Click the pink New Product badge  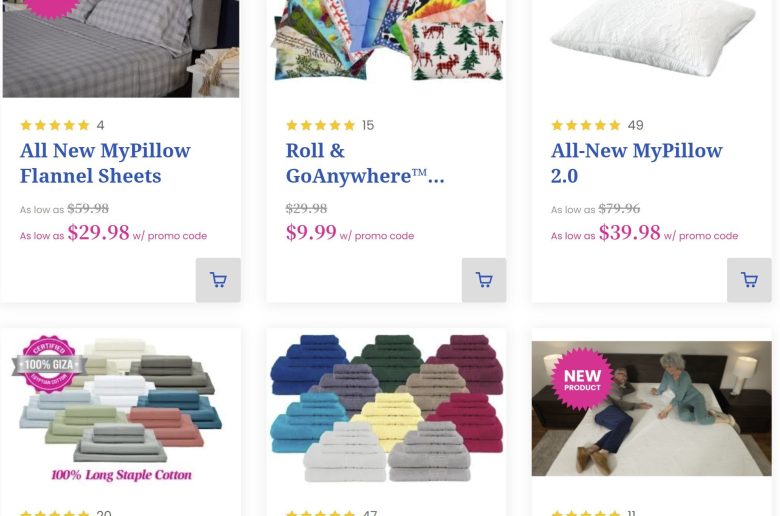coord(582,379)
